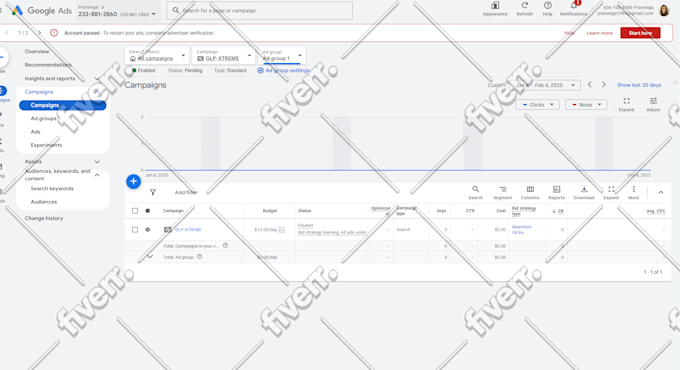Open Ads in the sidebar

(36, 131)
